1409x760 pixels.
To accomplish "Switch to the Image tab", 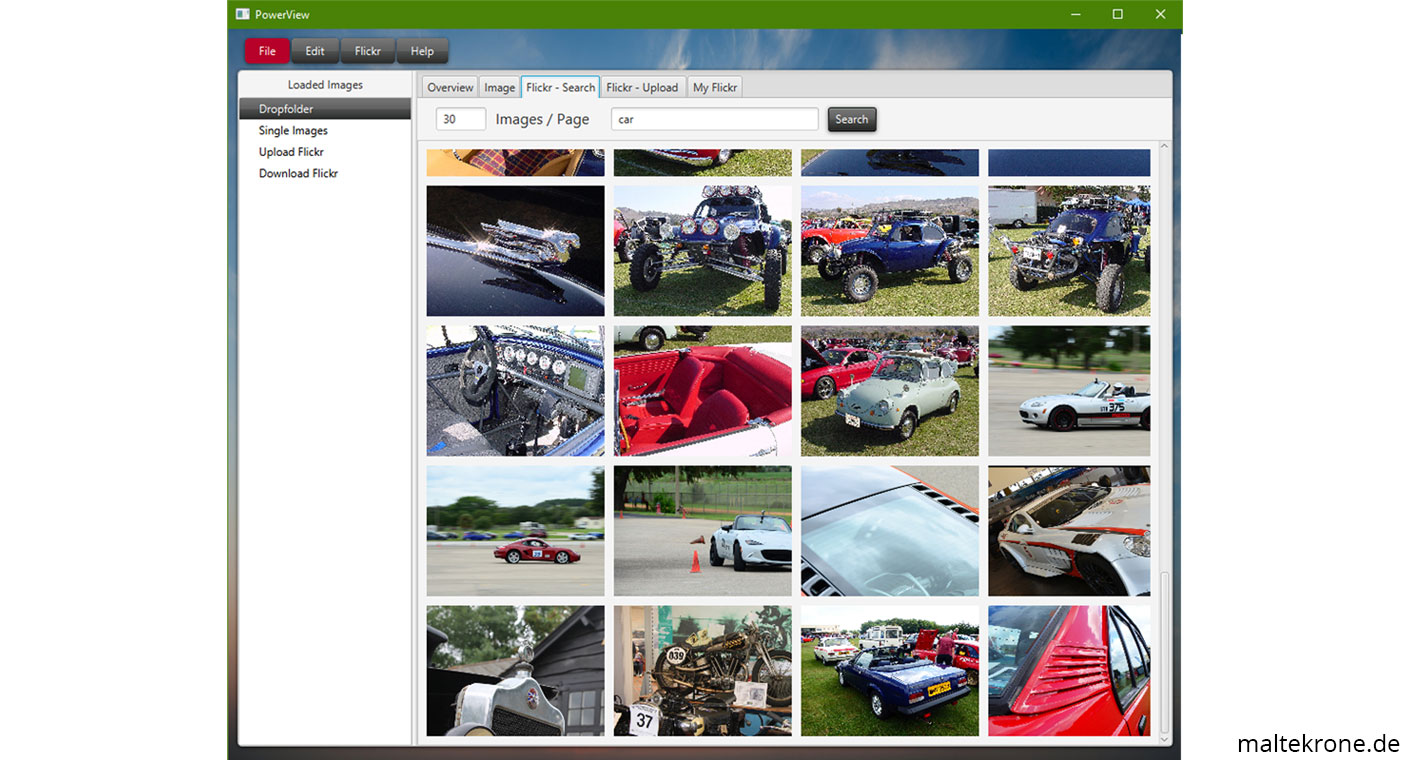I will (500, 87).
